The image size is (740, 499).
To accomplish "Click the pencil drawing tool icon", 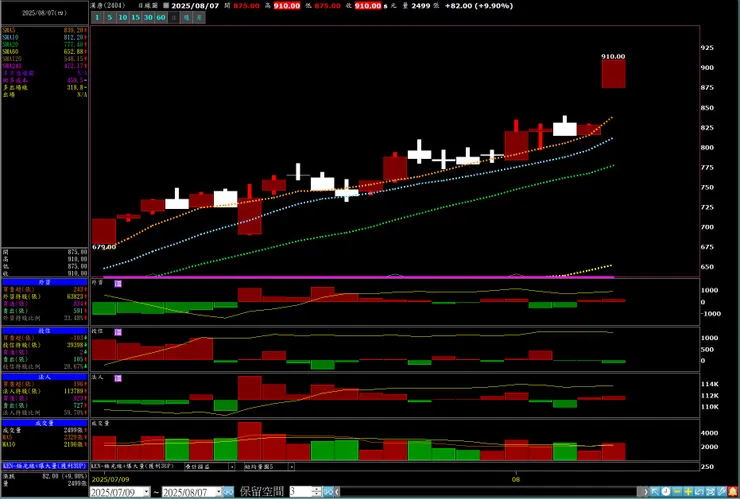I will coord(721,492).
